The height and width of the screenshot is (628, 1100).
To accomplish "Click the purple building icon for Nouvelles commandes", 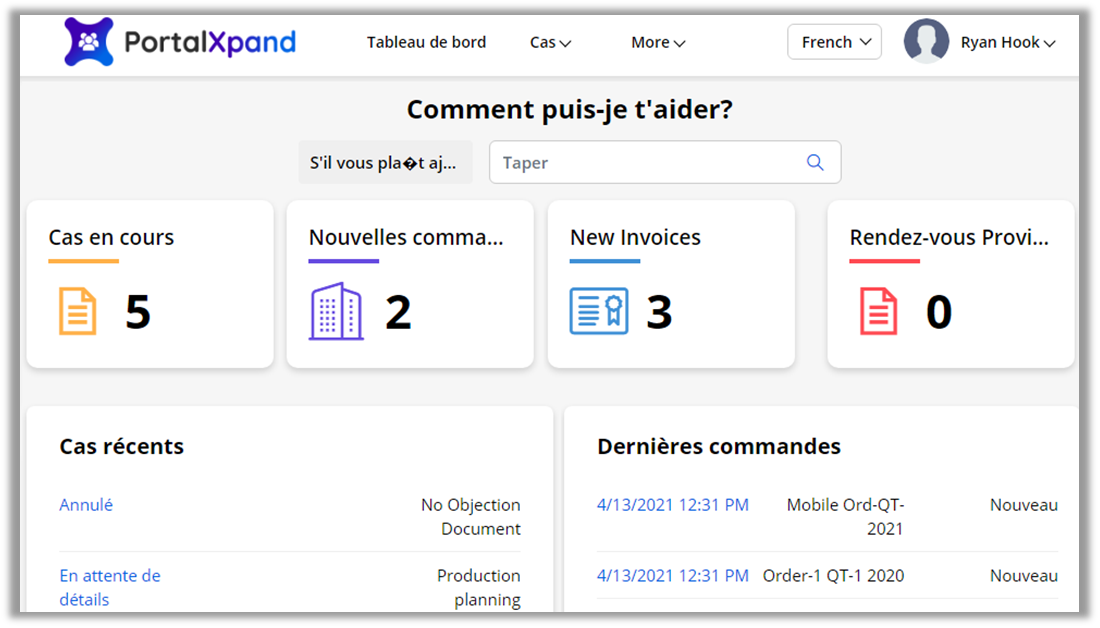I will 335,311.
